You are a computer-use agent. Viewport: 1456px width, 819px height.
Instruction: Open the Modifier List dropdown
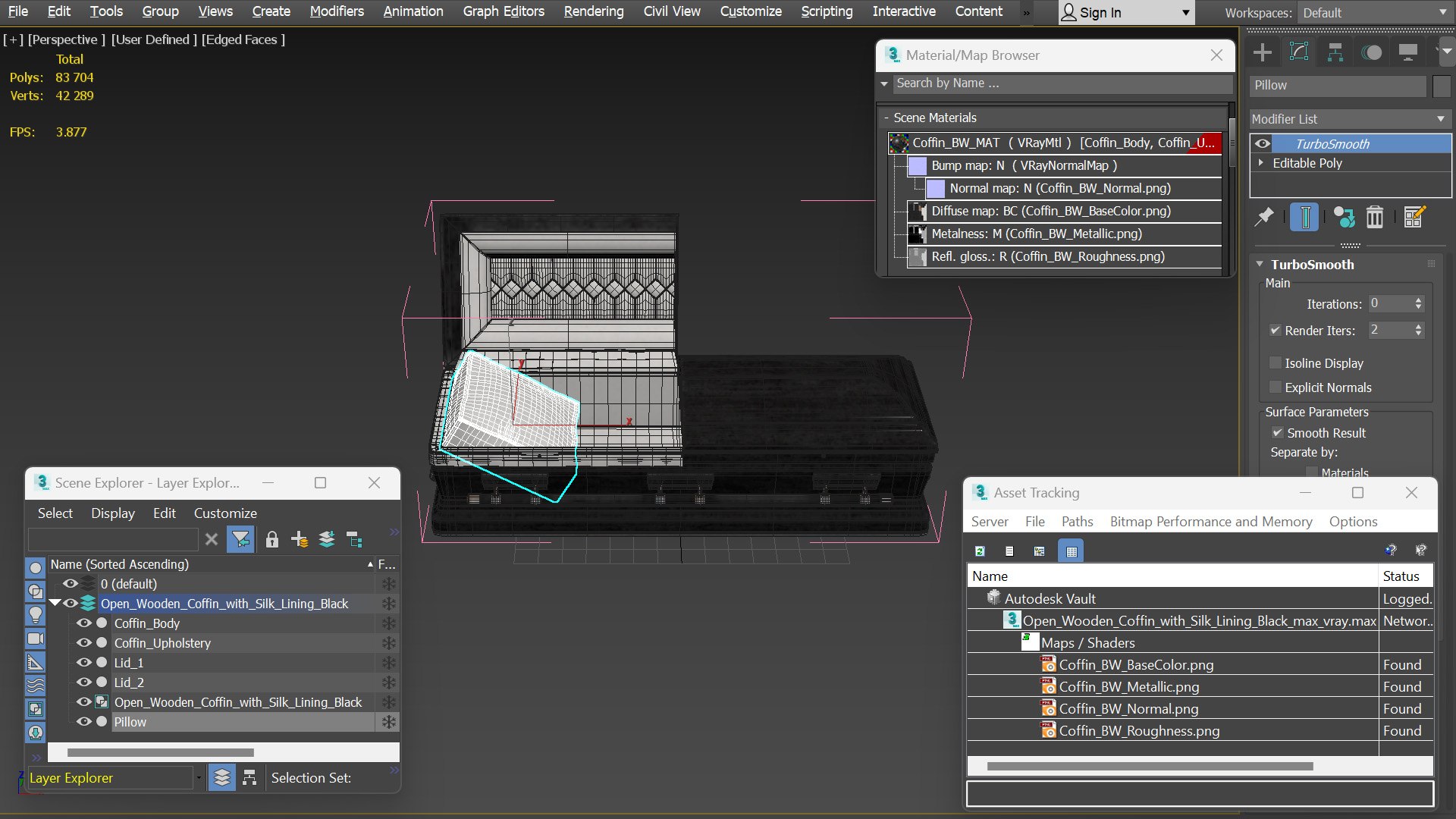coord(1350,119)
